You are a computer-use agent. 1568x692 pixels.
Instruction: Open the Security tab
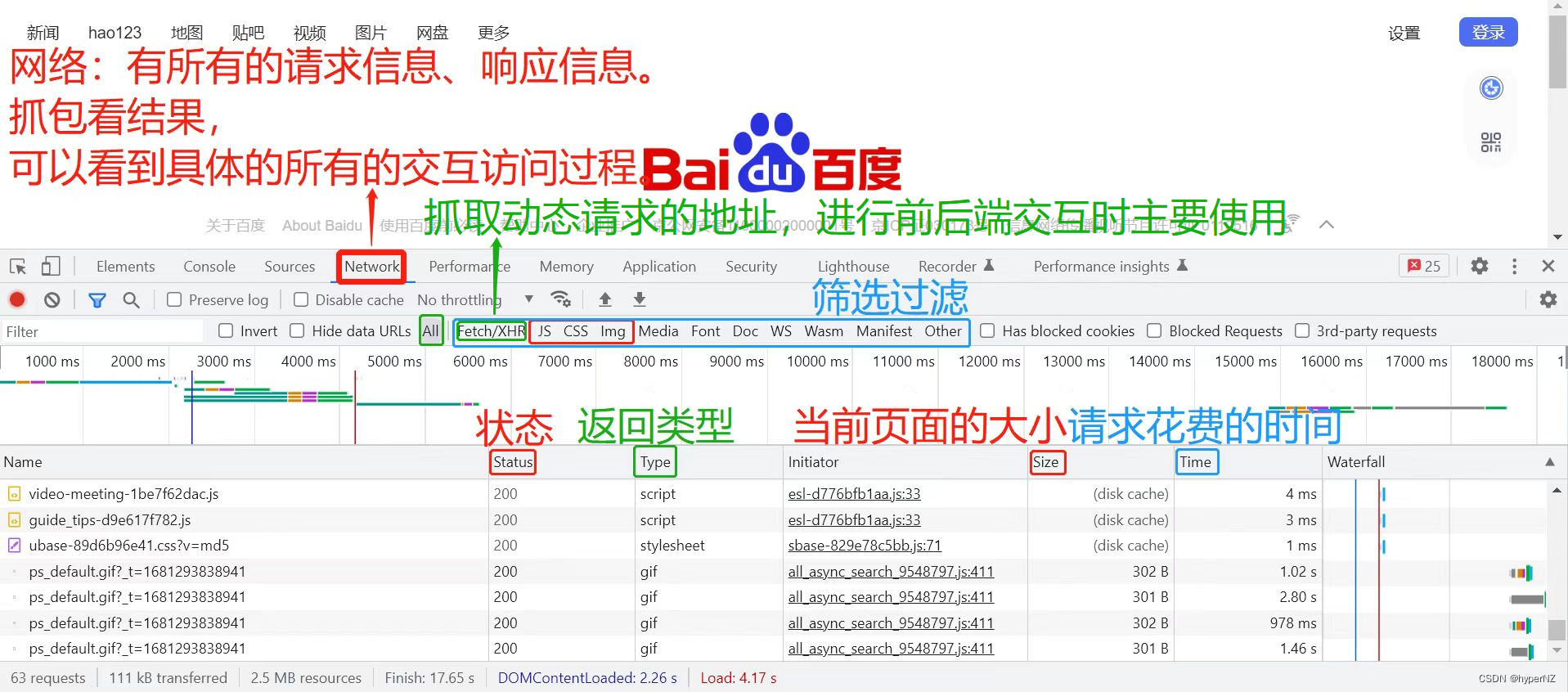tap(751, 266)
